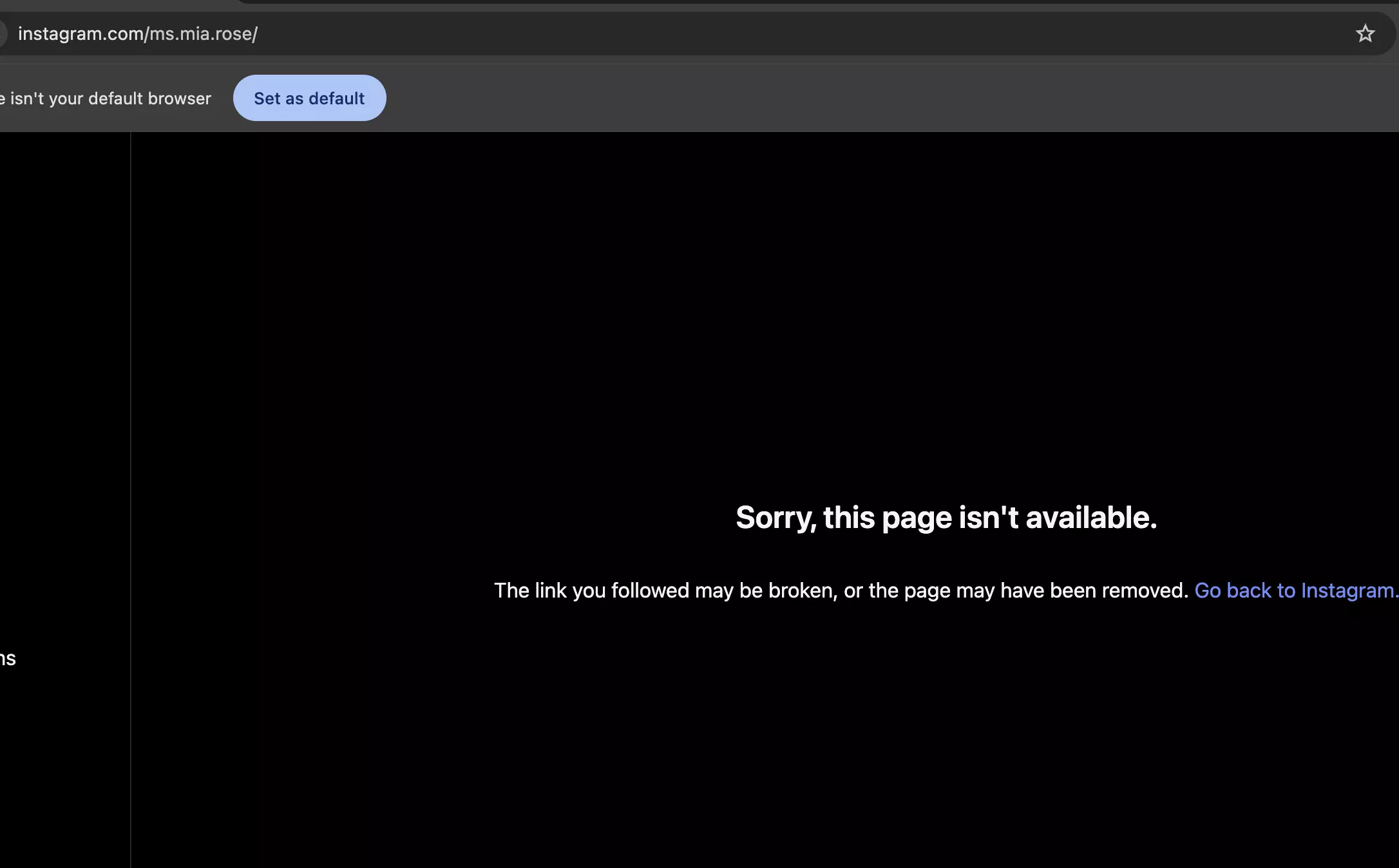This screenshot has width=1399, height=868.
Task: Bookmark this page with the star icon
Action: tap(1365, 33)
